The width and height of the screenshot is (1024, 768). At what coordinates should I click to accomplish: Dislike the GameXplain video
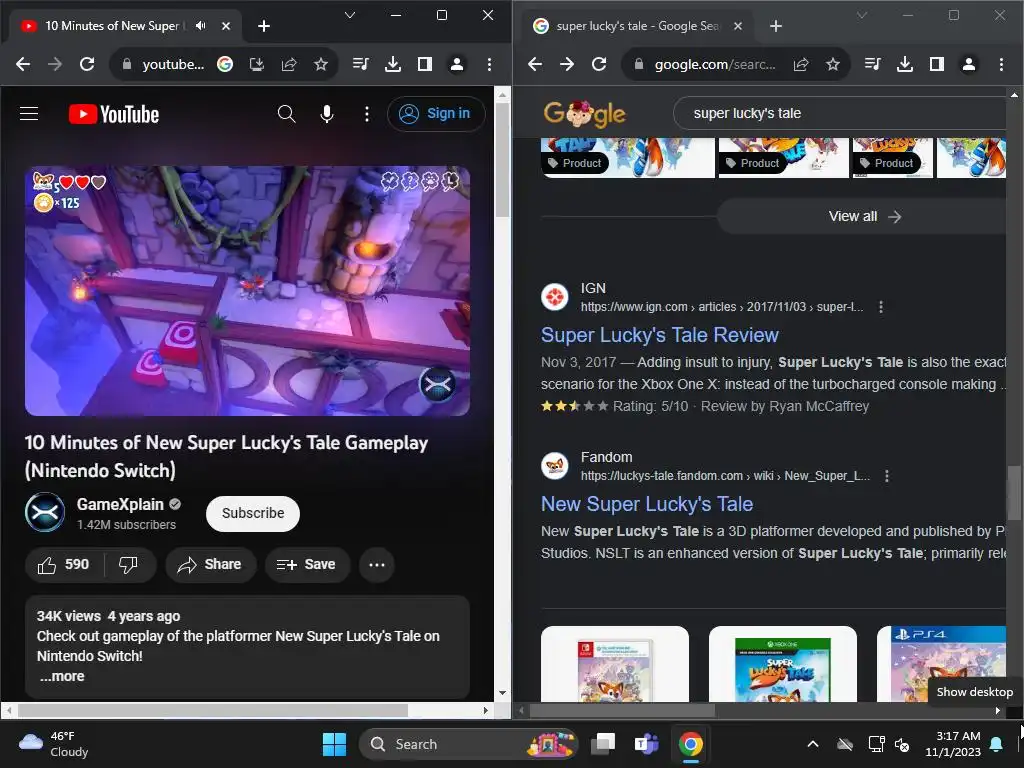point(129,565)
